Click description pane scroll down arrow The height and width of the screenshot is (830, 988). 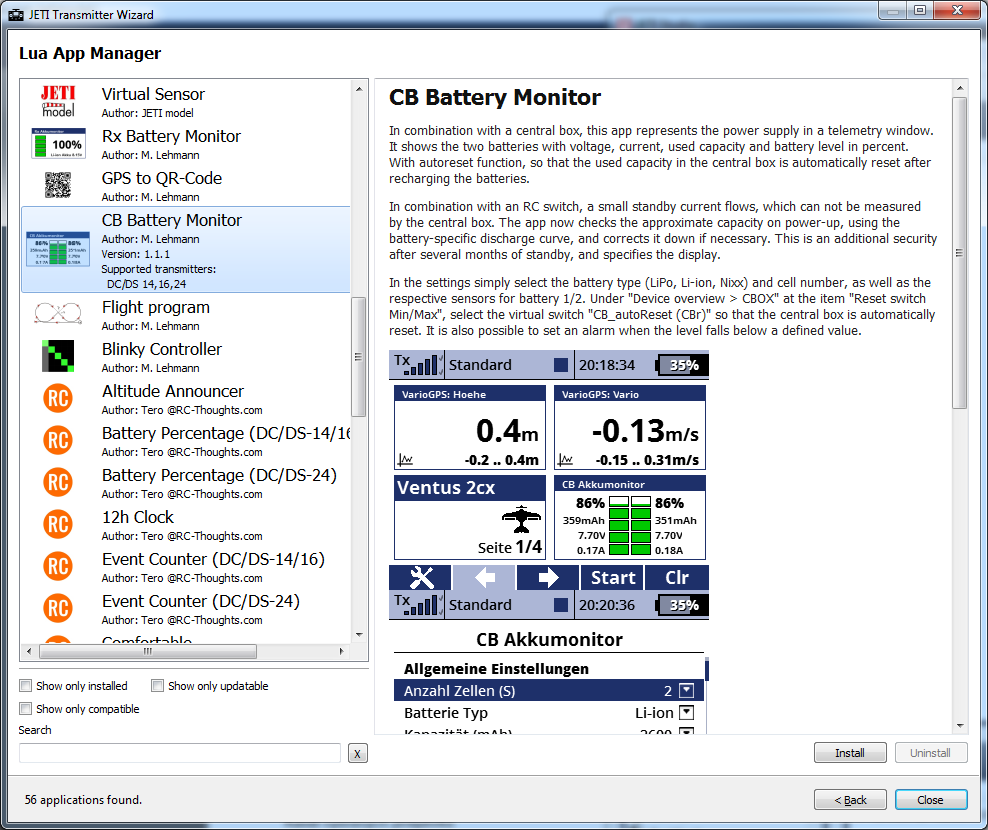pyautogui.click(x=960, y=726)
